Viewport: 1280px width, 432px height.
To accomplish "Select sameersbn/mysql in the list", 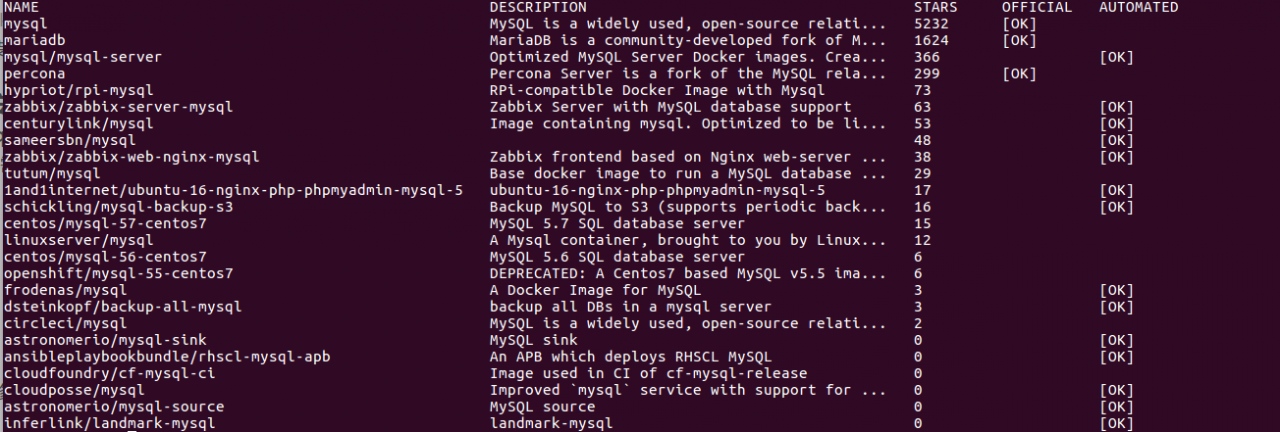I will (x=69, y=140).
